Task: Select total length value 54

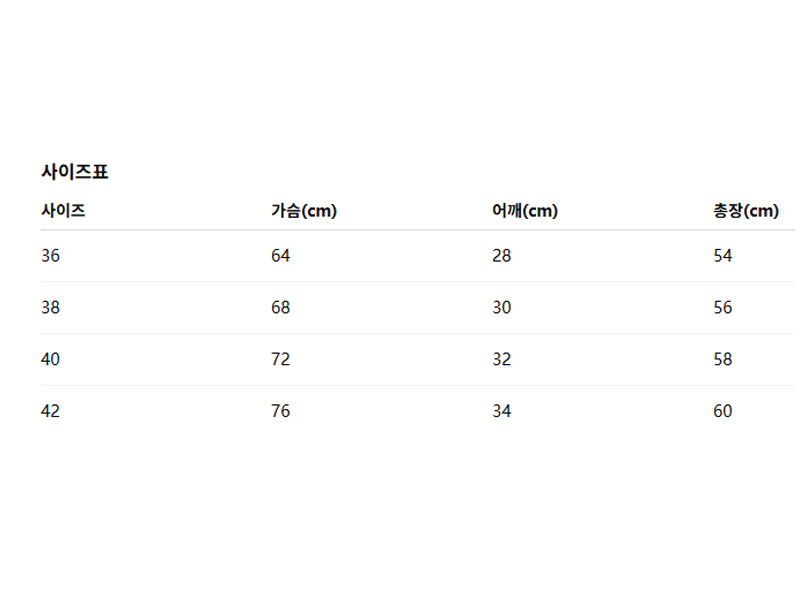Action: [x=723, y=256]
